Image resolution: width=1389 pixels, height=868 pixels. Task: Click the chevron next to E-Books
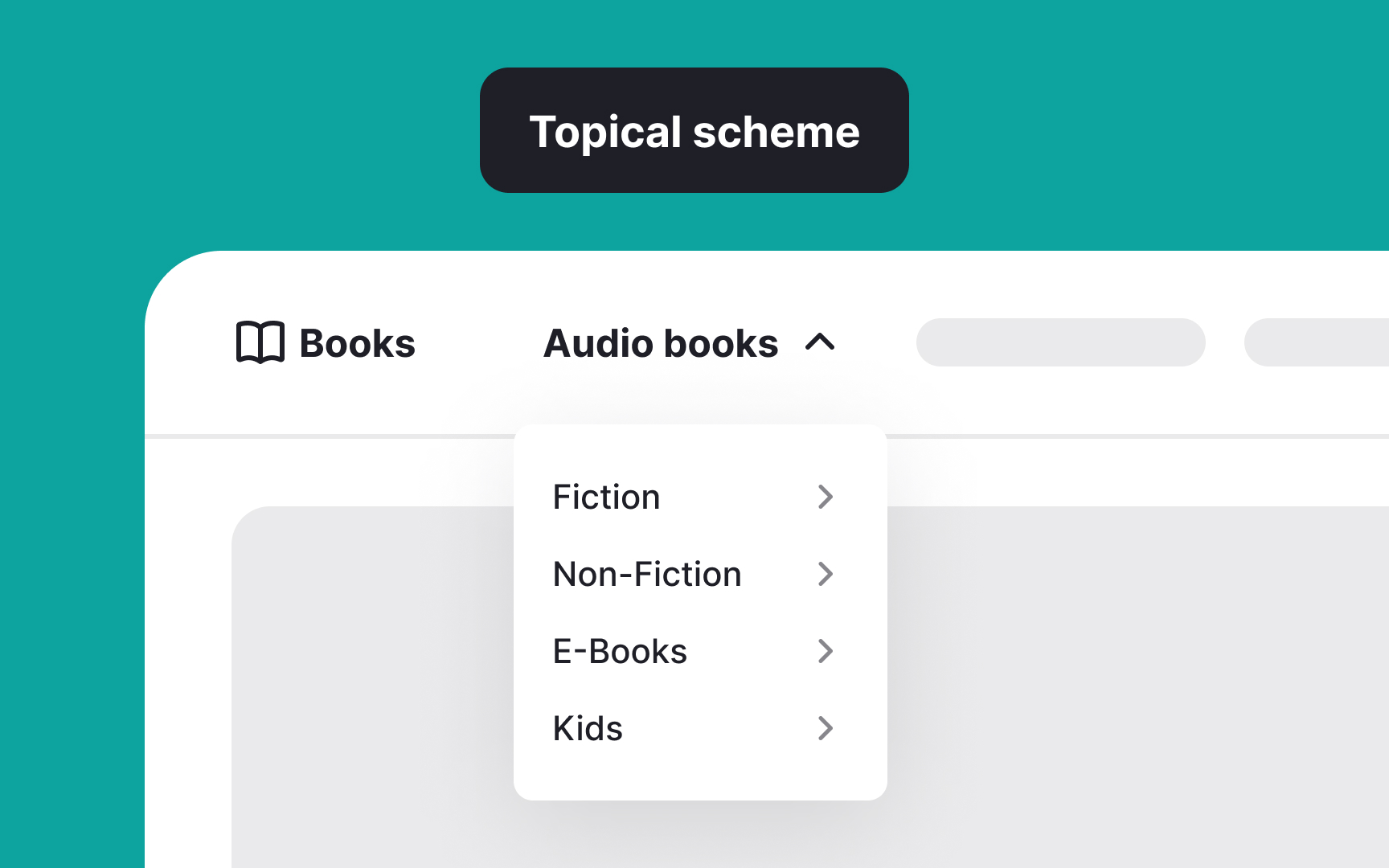click(x=826, y=651)
